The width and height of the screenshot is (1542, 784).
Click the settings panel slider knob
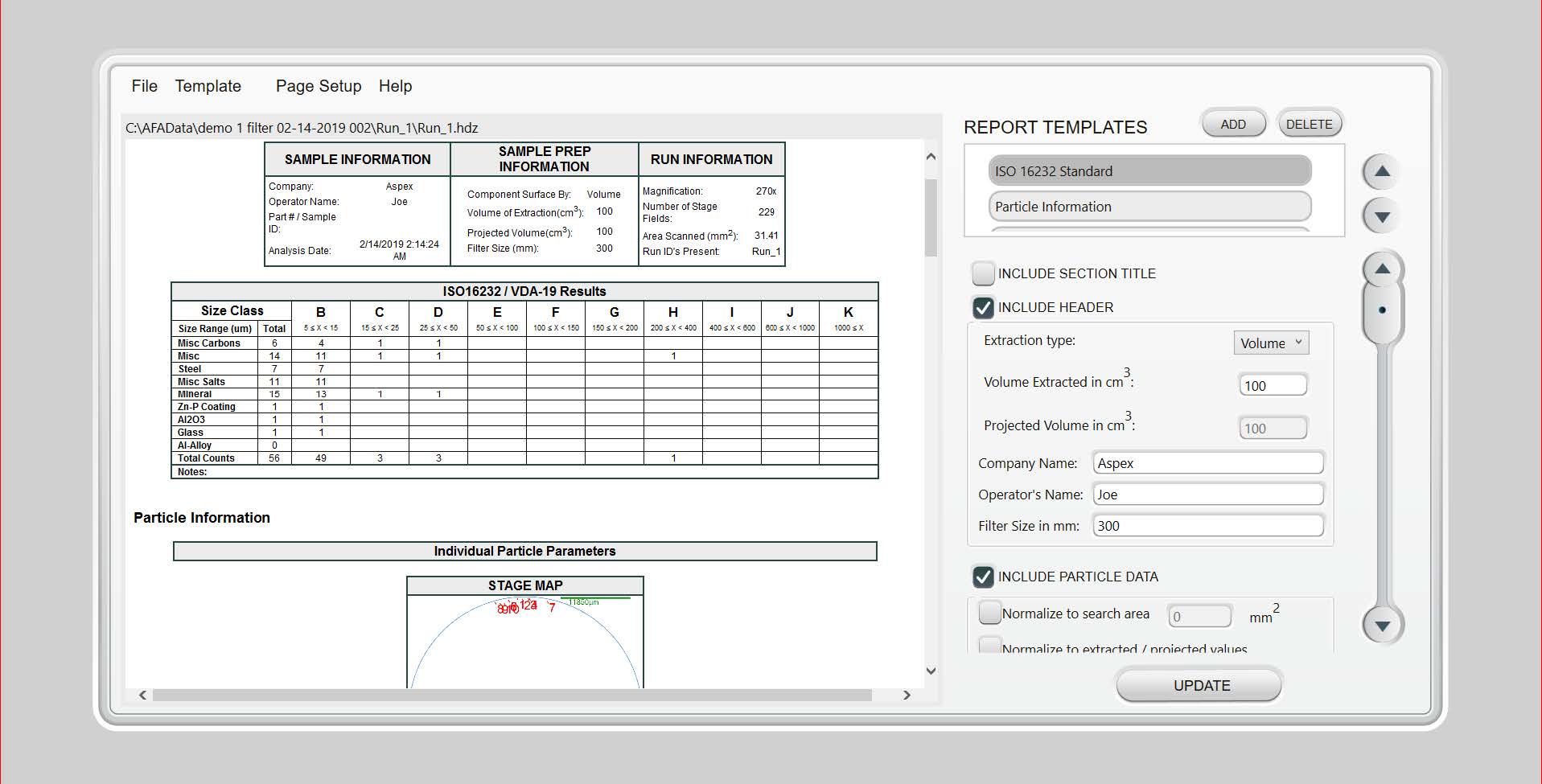1382,310
